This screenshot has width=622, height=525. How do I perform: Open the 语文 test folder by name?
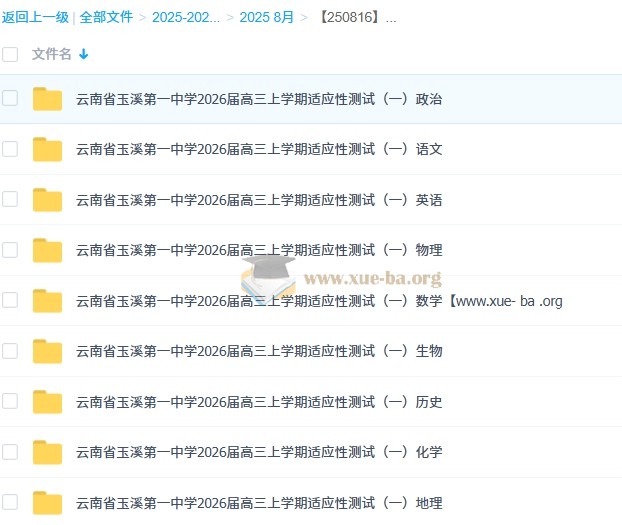tap(259, 149)
